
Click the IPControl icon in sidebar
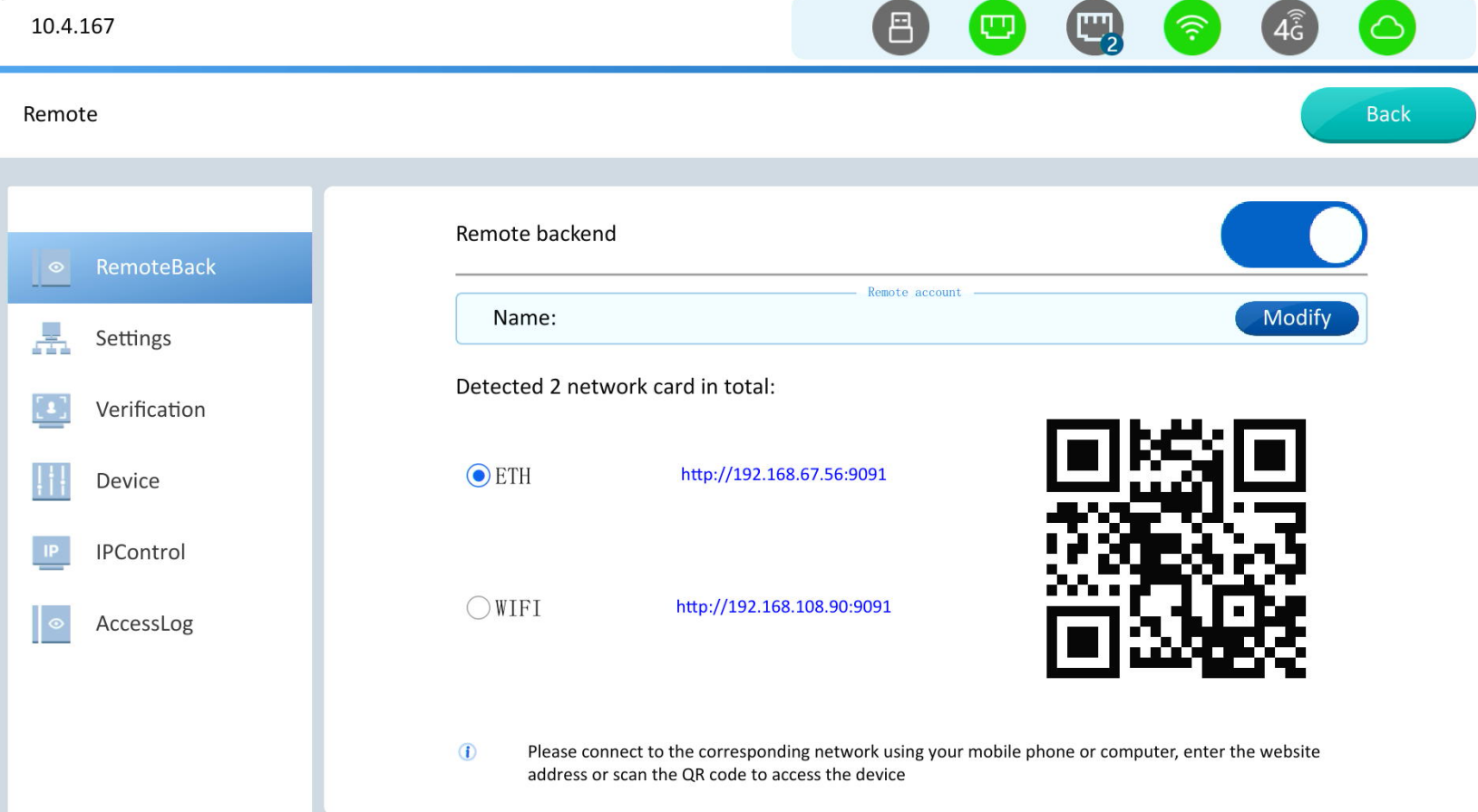pos(51,552)
